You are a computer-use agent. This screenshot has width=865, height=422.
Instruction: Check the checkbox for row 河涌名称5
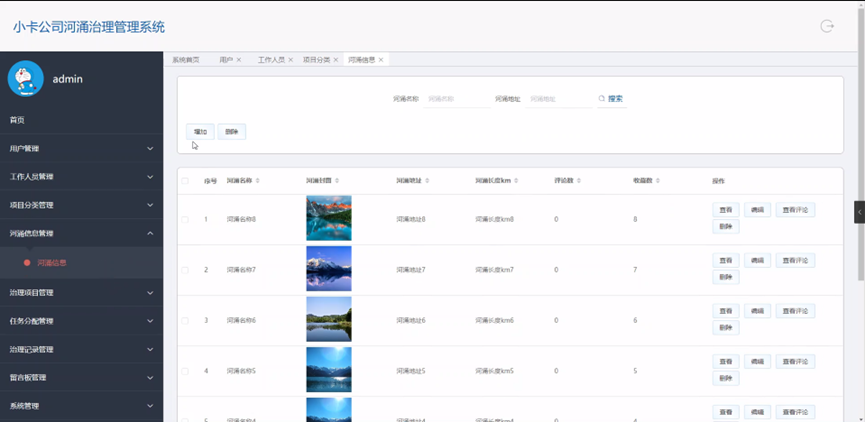(x=185, y=371)
